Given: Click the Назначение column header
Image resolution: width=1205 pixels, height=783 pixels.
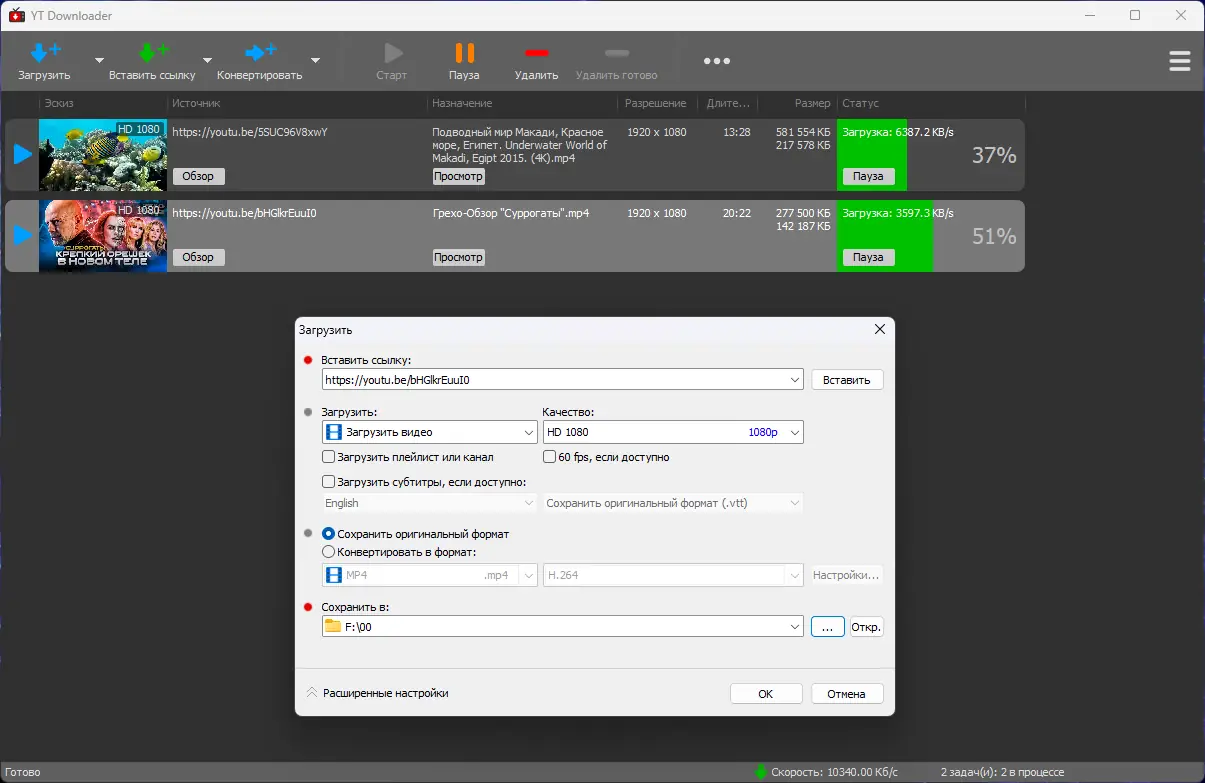Looking at the screenshot, I should pos(523,103).
